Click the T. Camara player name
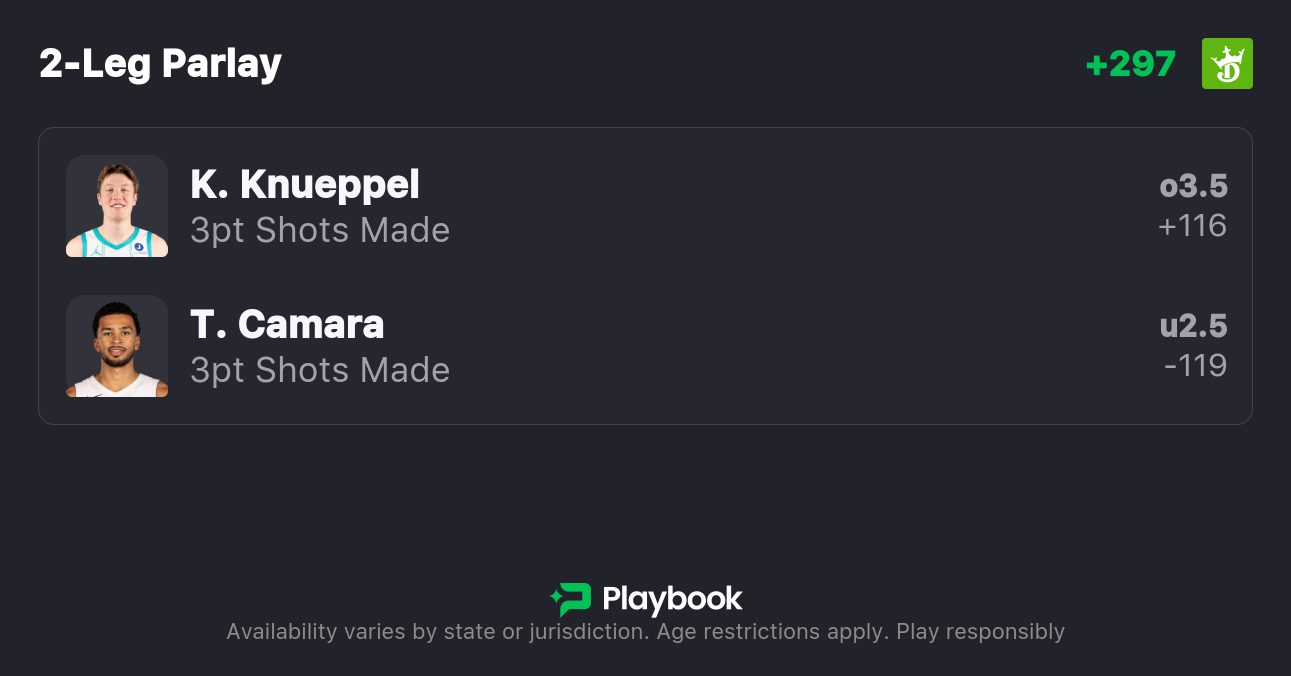This screenshot has height=676, width=1291. click(x=287, y=325)
